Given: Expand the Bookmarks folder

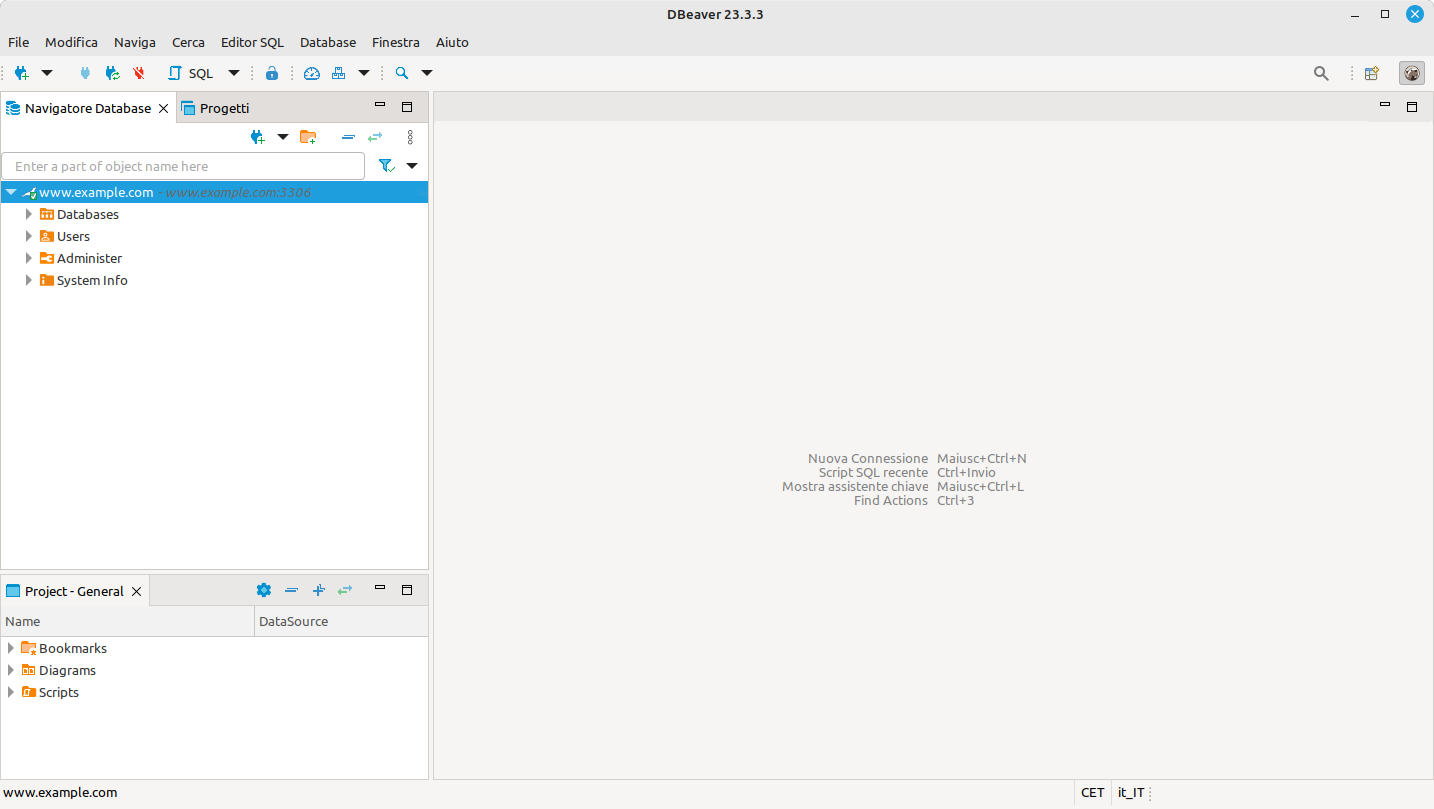Looking at the screenshot, I should [11, 648].
